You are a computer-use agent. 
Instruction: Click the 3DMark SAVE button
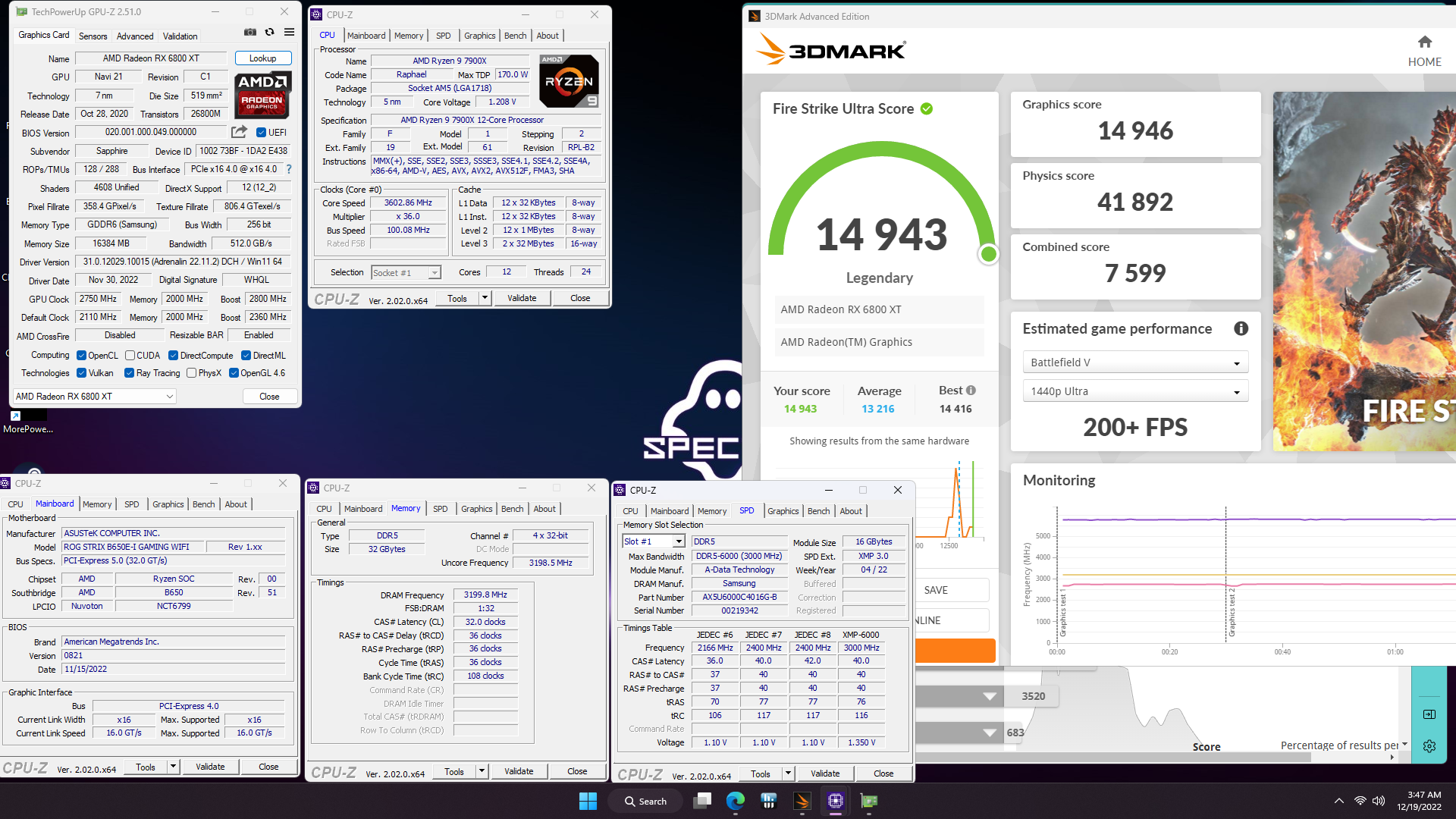tap(952, 590)
